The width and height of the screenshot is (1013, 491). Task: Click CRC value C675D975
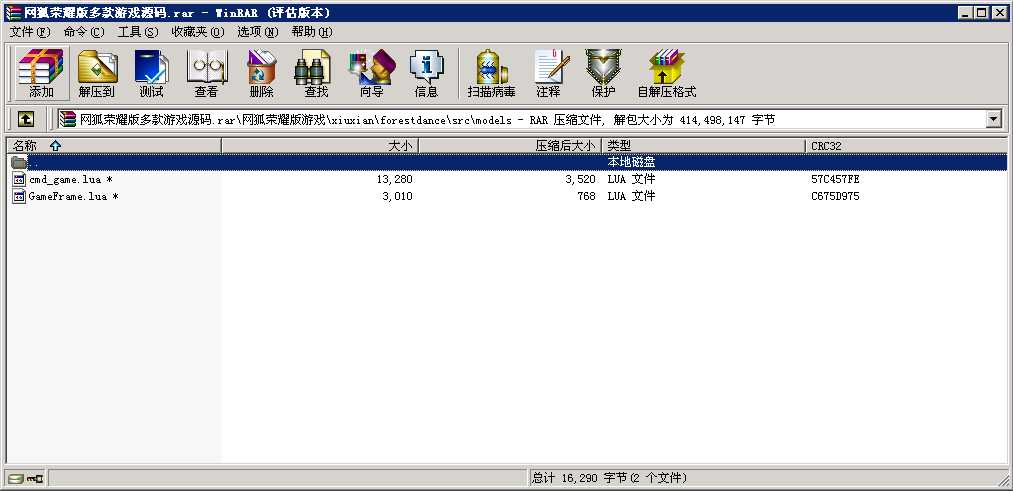[x=835, y=196]
